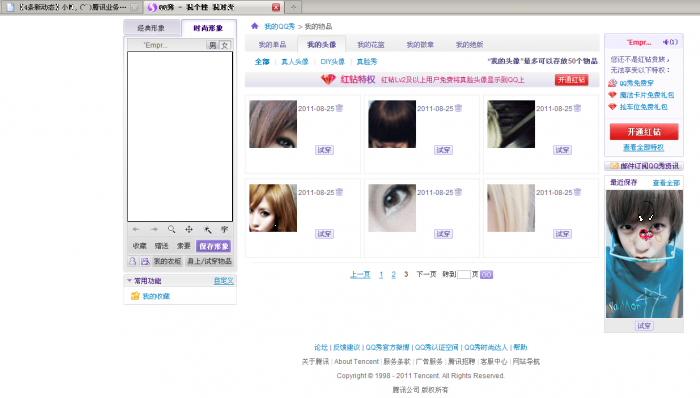Go to page 1

click(x=381, y=274)
